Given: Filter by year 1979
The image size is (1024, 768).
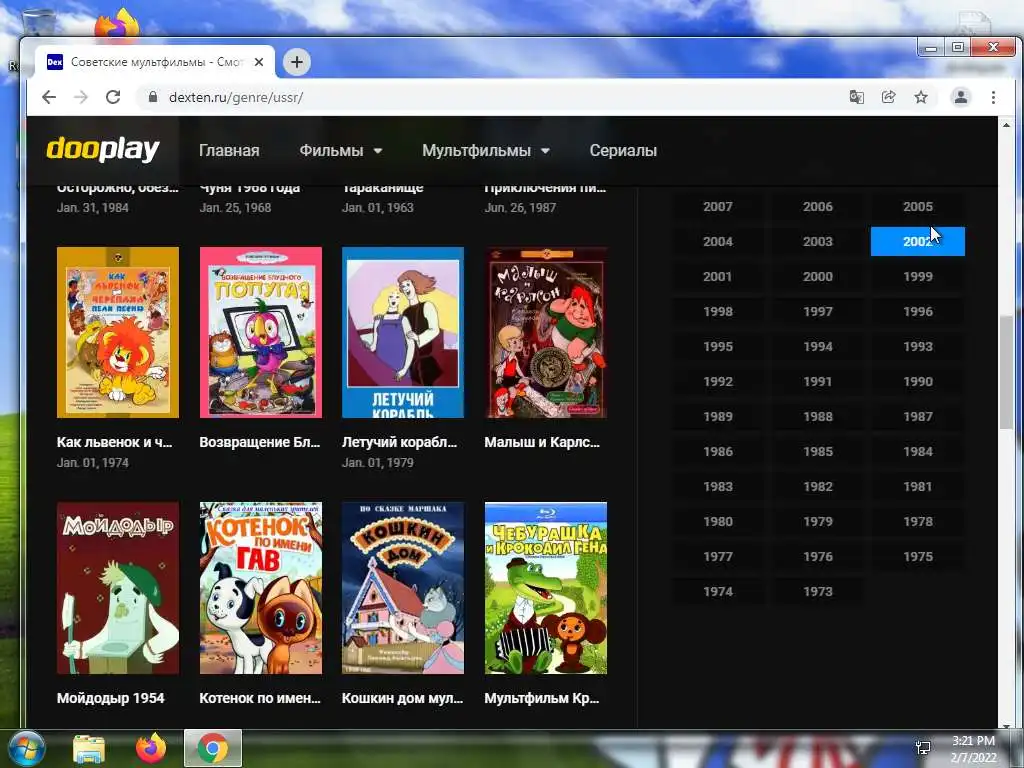Looking at the screenshot, I should point(818,522).
